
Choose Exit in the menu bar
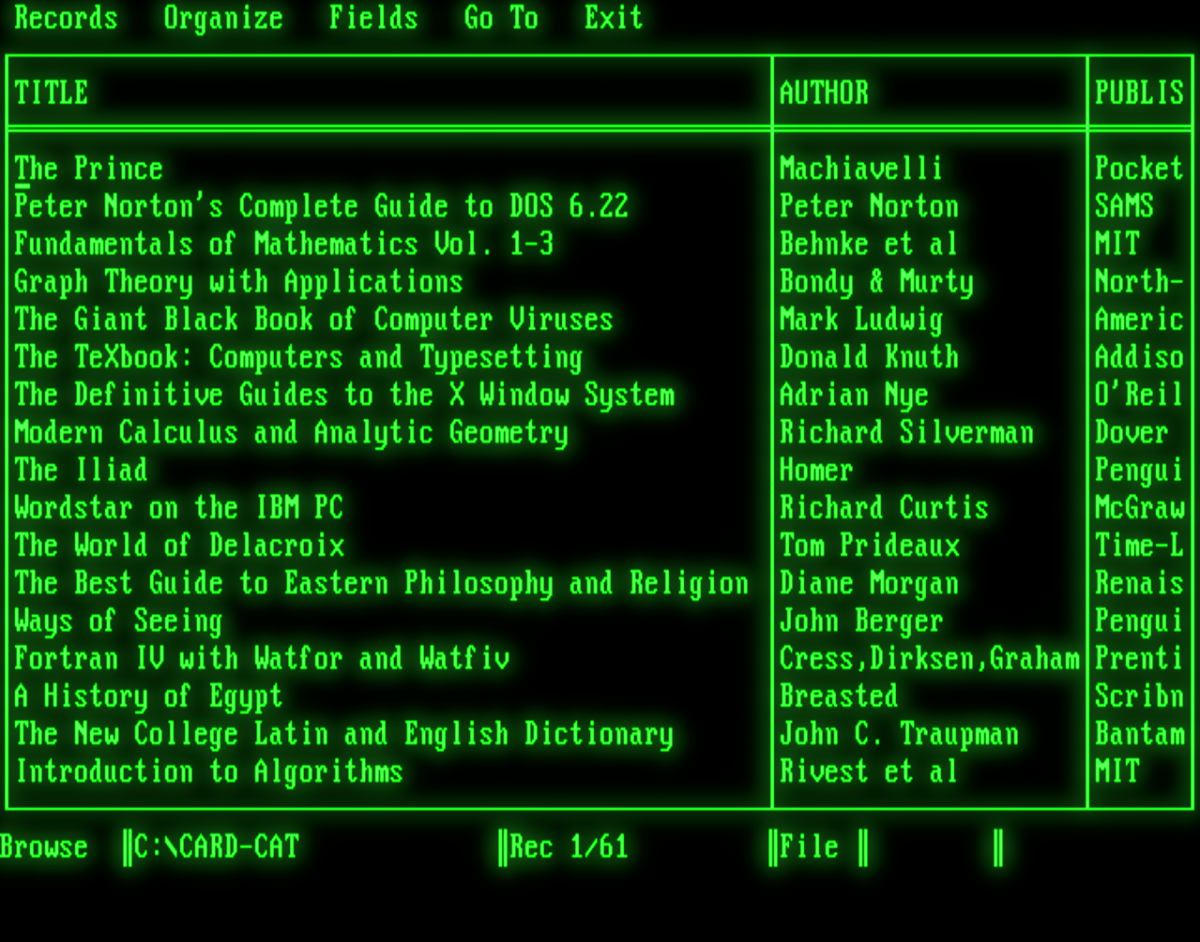pyautogui.click(x=614, y=18)
